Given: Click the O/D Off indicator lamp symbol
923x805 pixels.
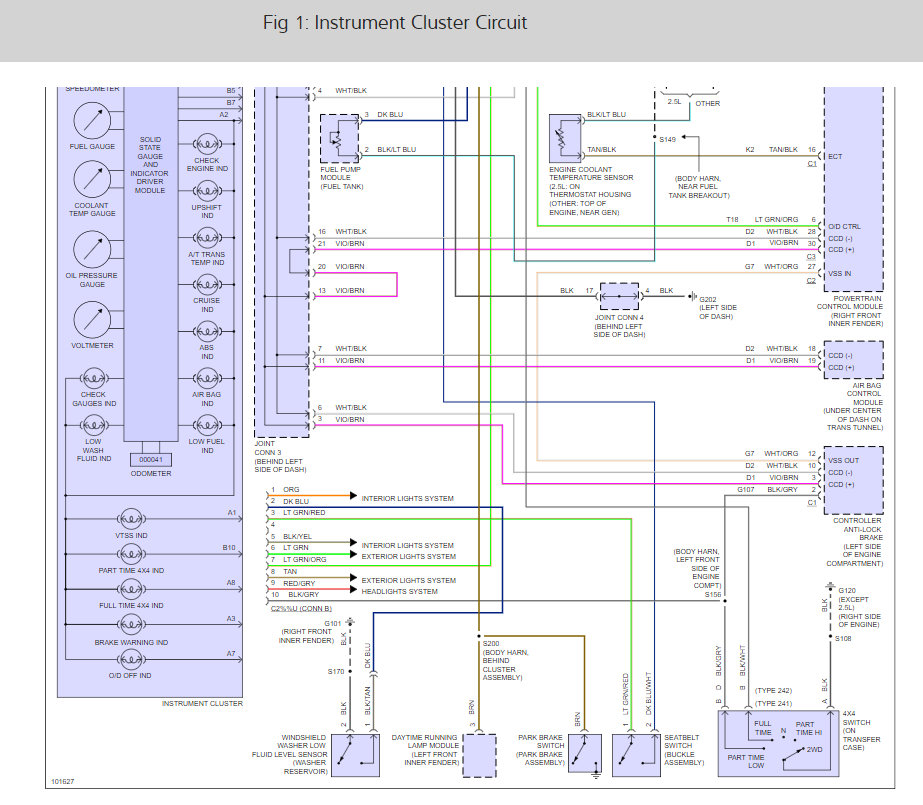Looking at the screenshot, I should click(131, 660).
